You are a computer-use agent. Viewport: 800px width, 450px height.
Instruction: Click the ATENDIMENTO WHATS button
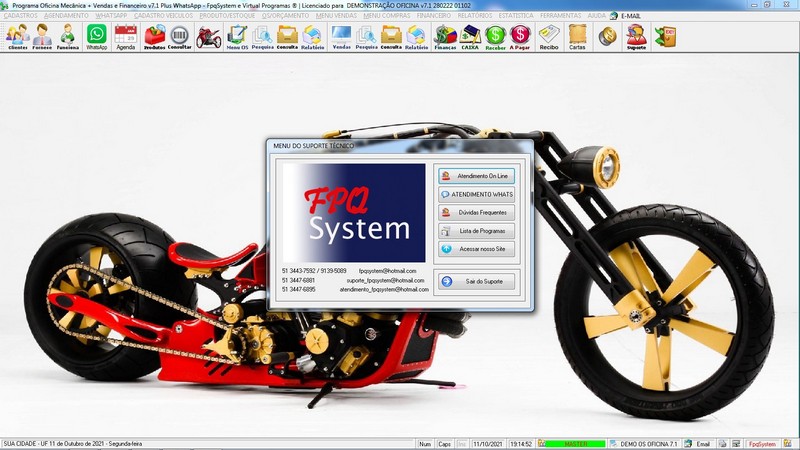pos(477,194)
